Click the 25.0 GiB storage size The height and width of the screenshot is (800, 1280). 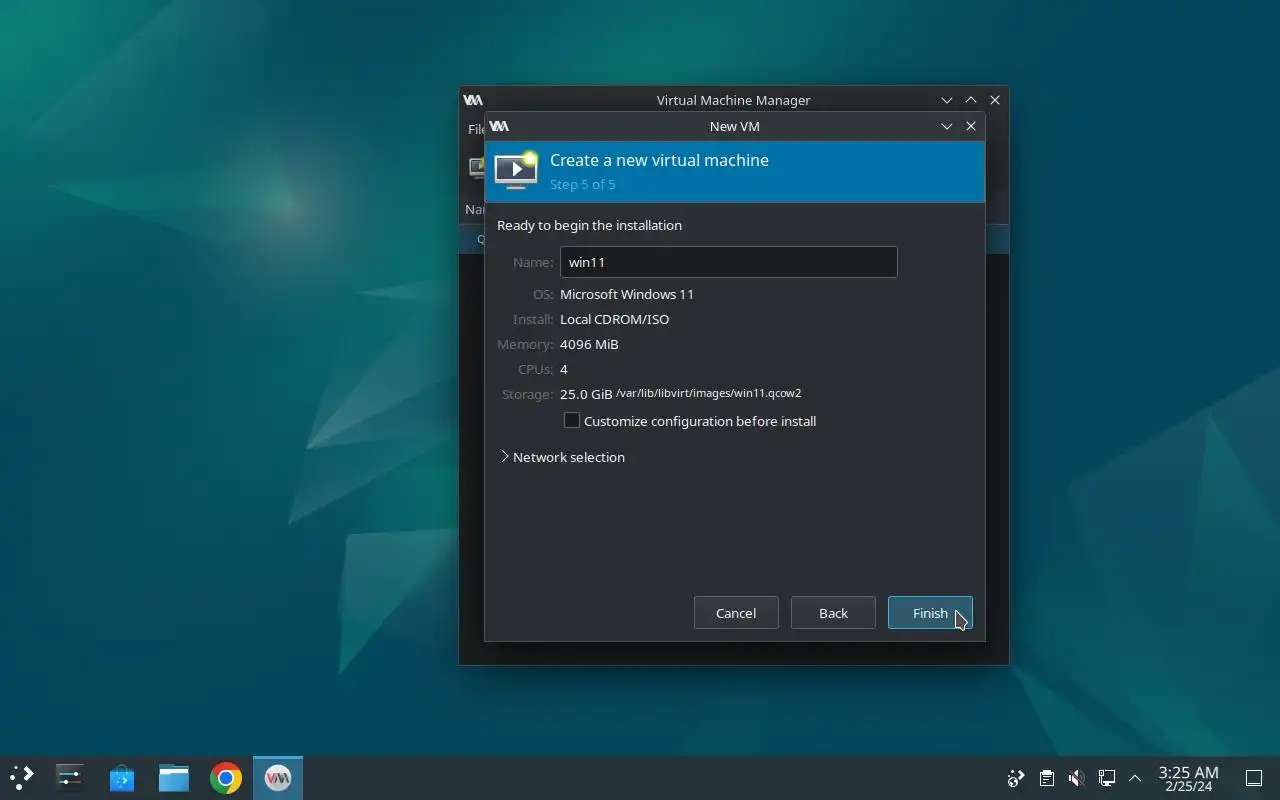[x=586, y=394]
